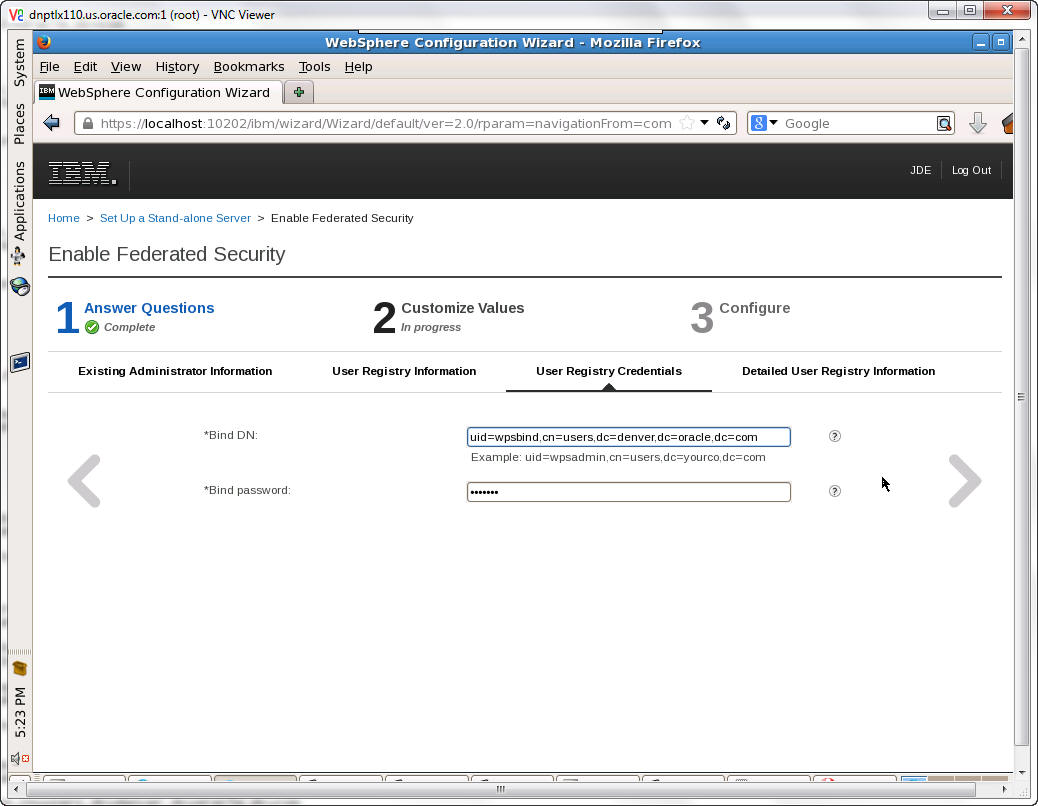Screen dimensions: 1038x806
Task: Click inside the Bind password field
Action: (x=628, y=492)
